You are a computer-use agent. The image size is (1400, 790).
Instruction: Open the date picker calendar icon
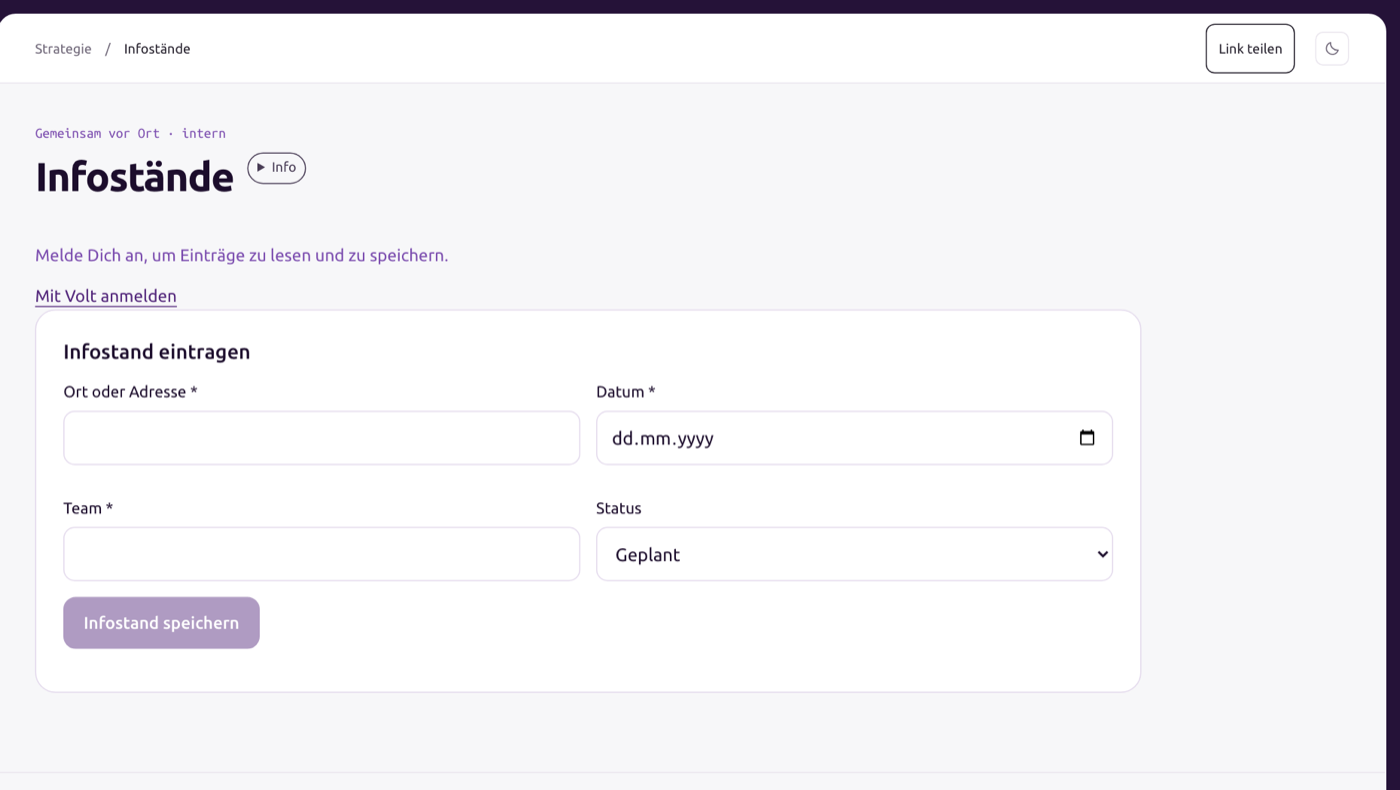point(1087,438)
